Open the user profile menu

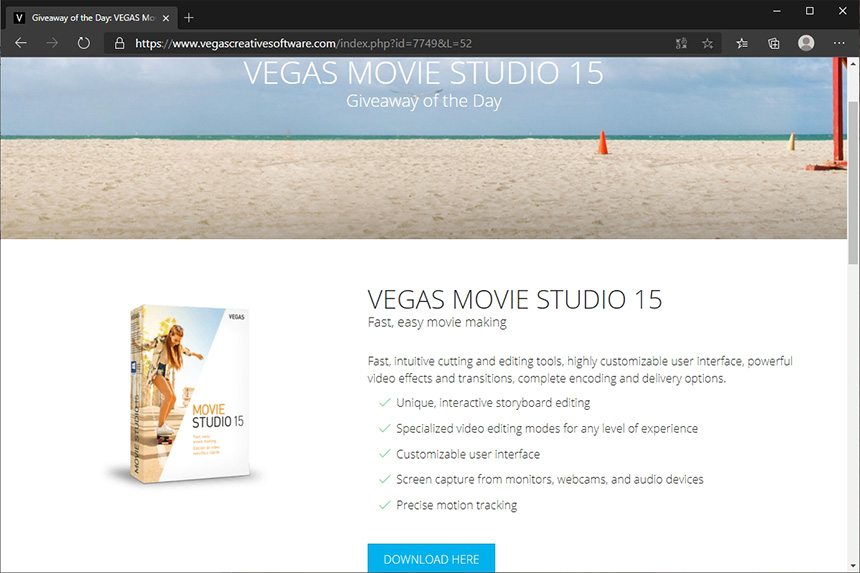click(806, 43)
